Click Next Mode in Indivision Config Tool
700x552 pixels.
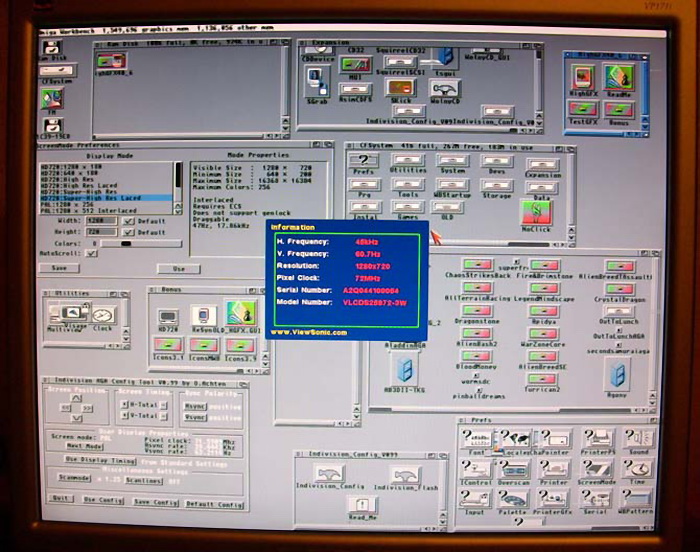pyautogui.click(x=85, y=446)
